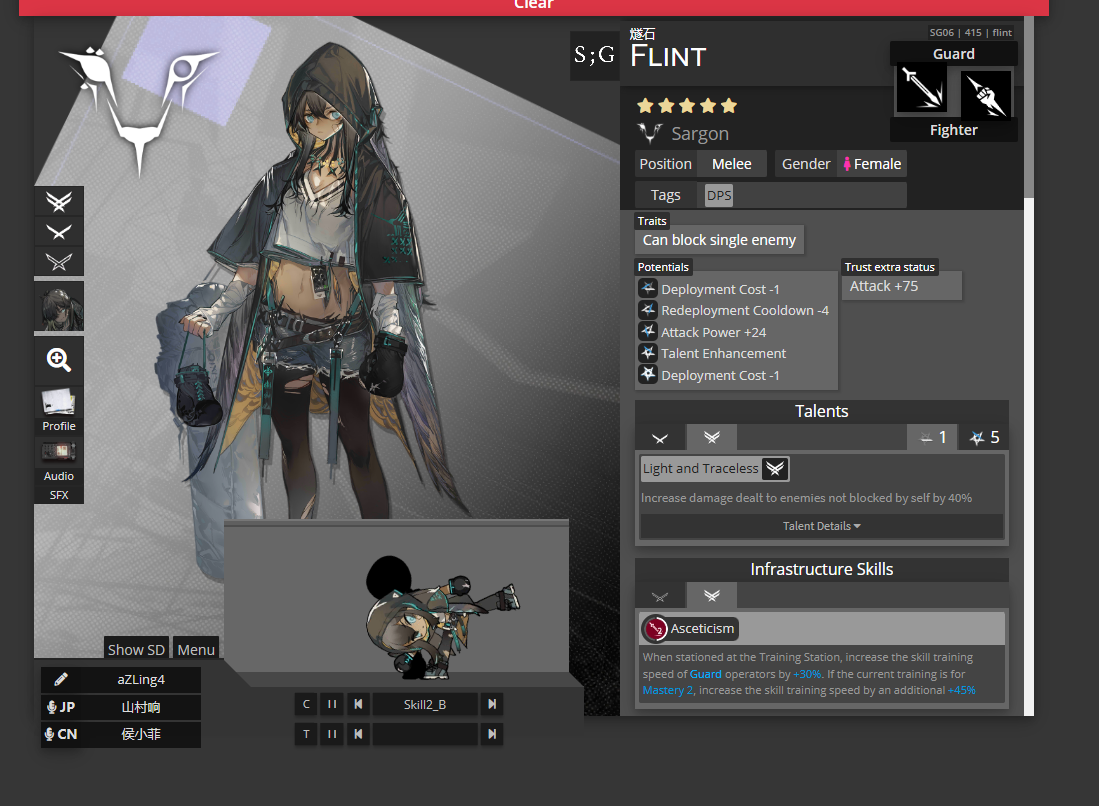The height and width of the screenshot is (806, 1099).
Task: Click the last potential icon, Deployment Cost -1
Action: click(x=648, y=374)
